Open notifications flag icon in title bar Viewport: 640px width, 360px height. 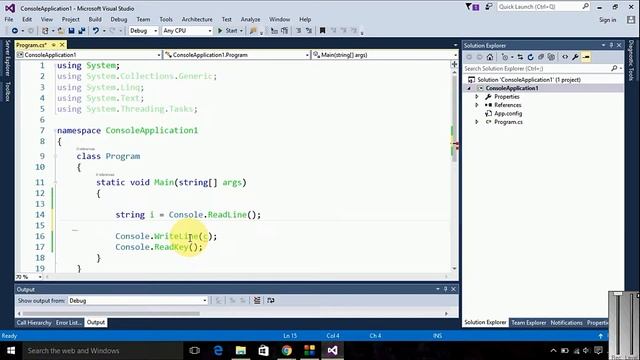click(473, 7)
